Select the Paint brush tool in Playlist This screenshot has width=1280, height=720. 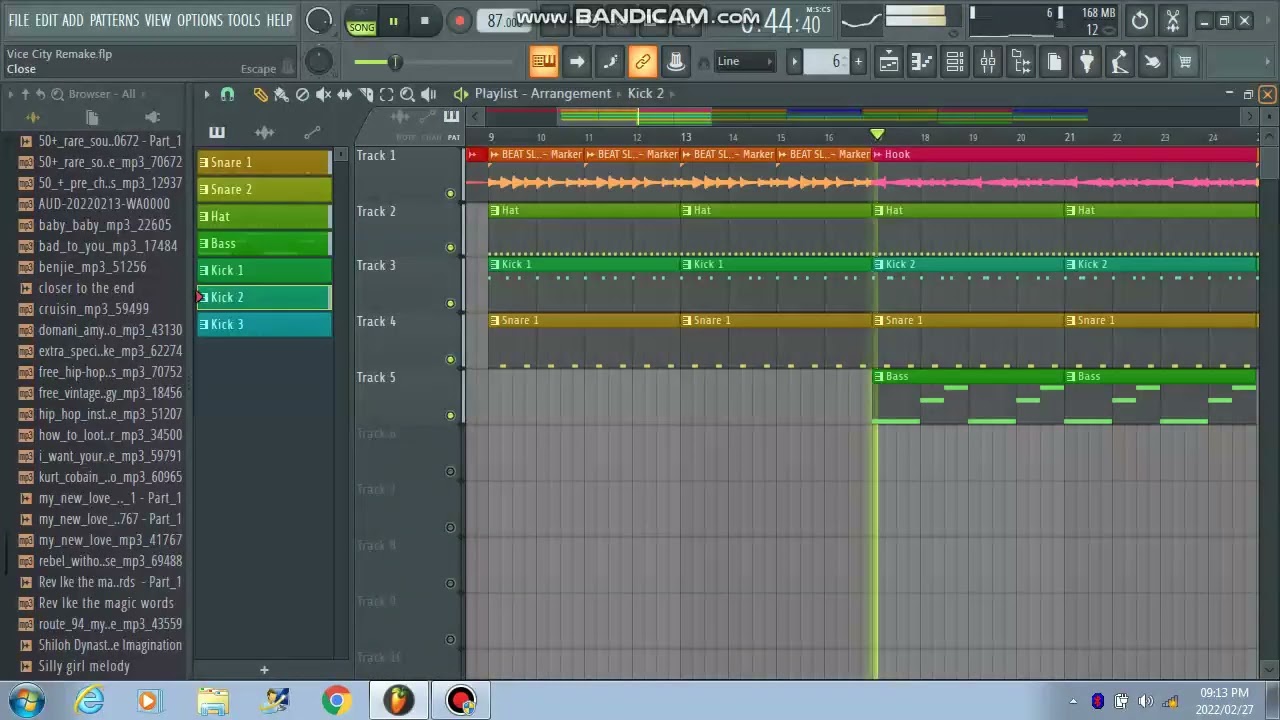(281, 94)
